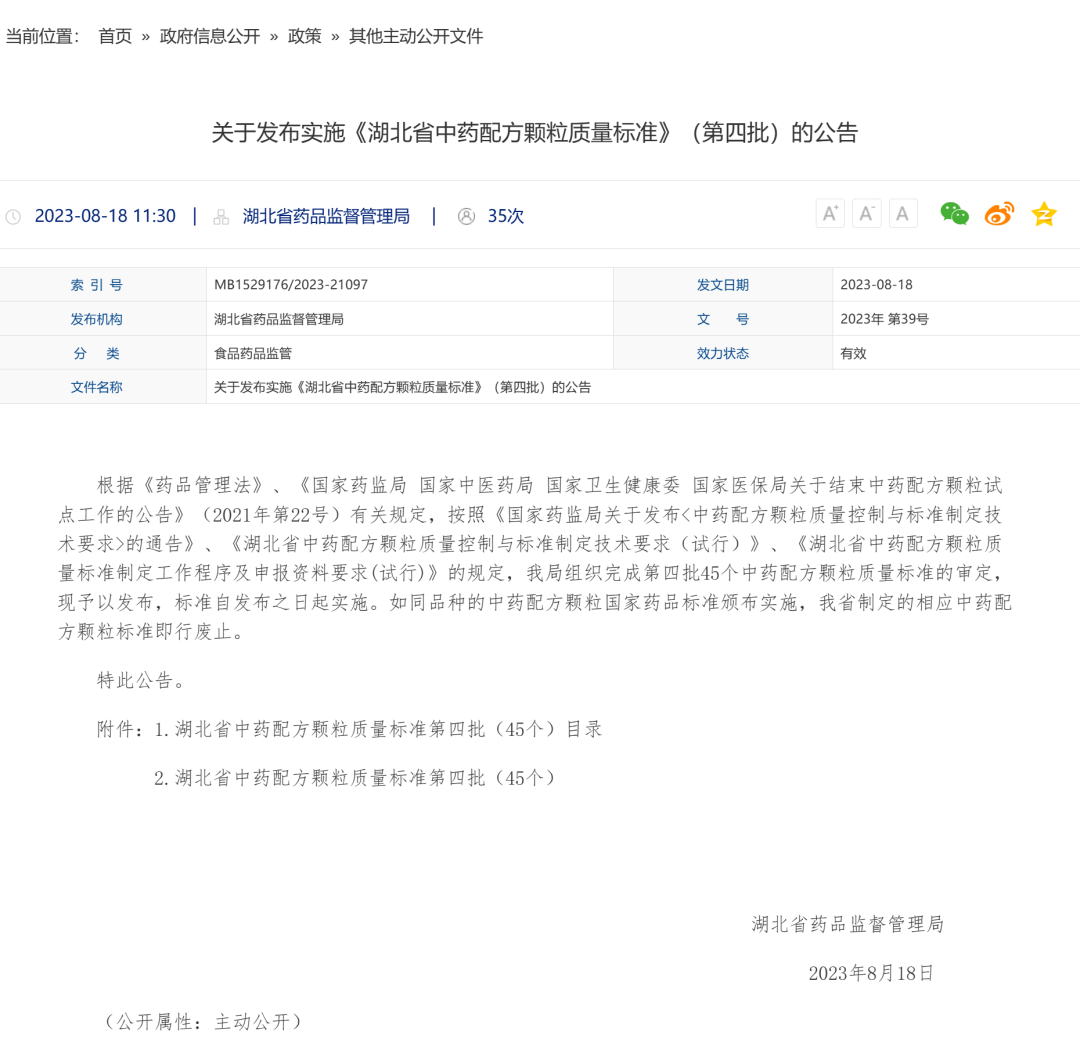Click the notice title heading
Image resolution: width=1080 pixels, height=1042 pixels.
pyautogui.click(x=534, y=132)
